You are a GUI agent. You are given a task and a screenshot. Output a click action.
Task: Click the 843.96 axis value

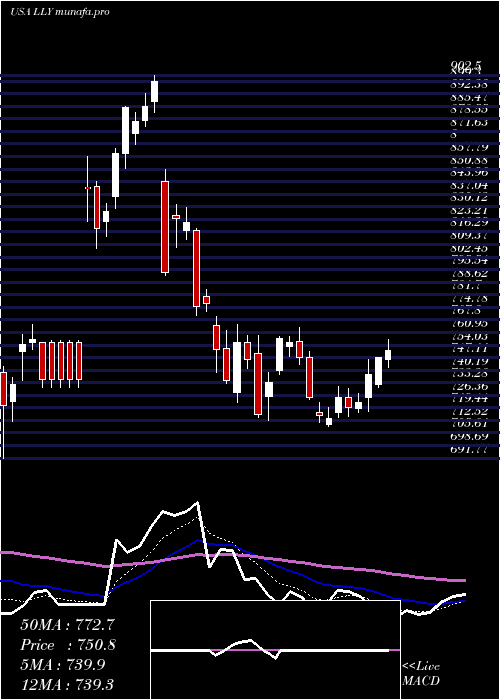click(x=469, y=172)
